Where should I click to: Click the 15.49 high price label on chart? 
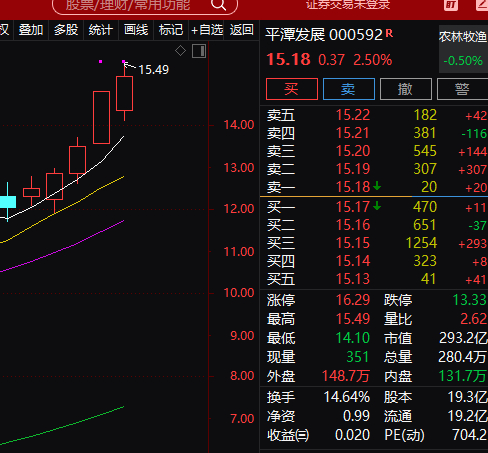coord(154,70)
